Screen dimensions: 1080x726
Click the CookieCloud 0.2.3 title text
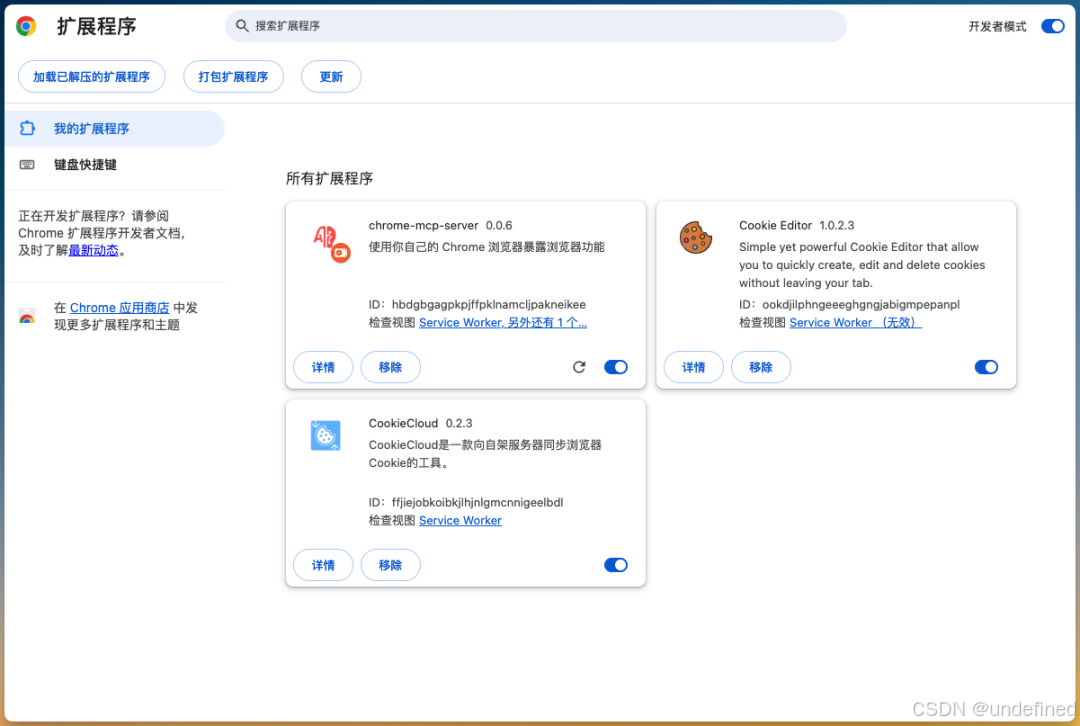[420, 423]
